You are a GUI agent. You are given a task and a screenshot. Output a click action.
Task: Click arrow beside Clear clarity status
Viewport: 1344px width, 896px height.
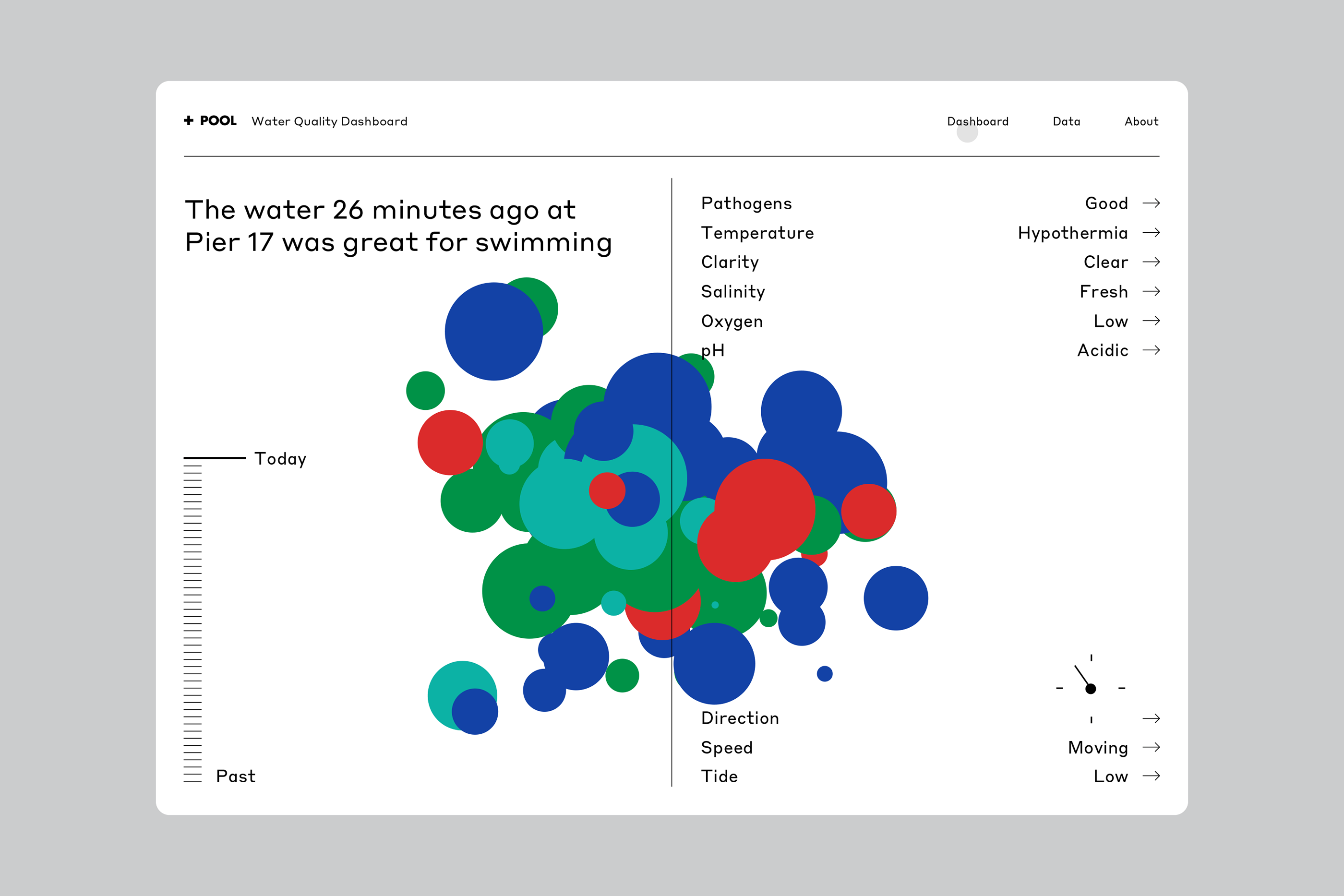pyautogui.click(x=1151, y=262)
